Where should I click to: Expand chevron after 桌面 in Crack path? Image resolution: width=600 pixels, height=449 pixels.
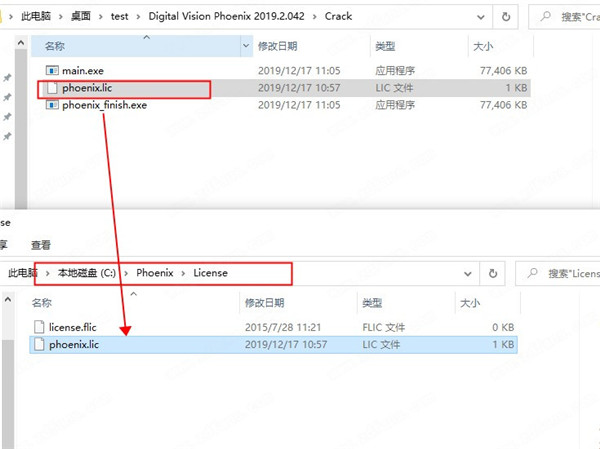point(101,16)
